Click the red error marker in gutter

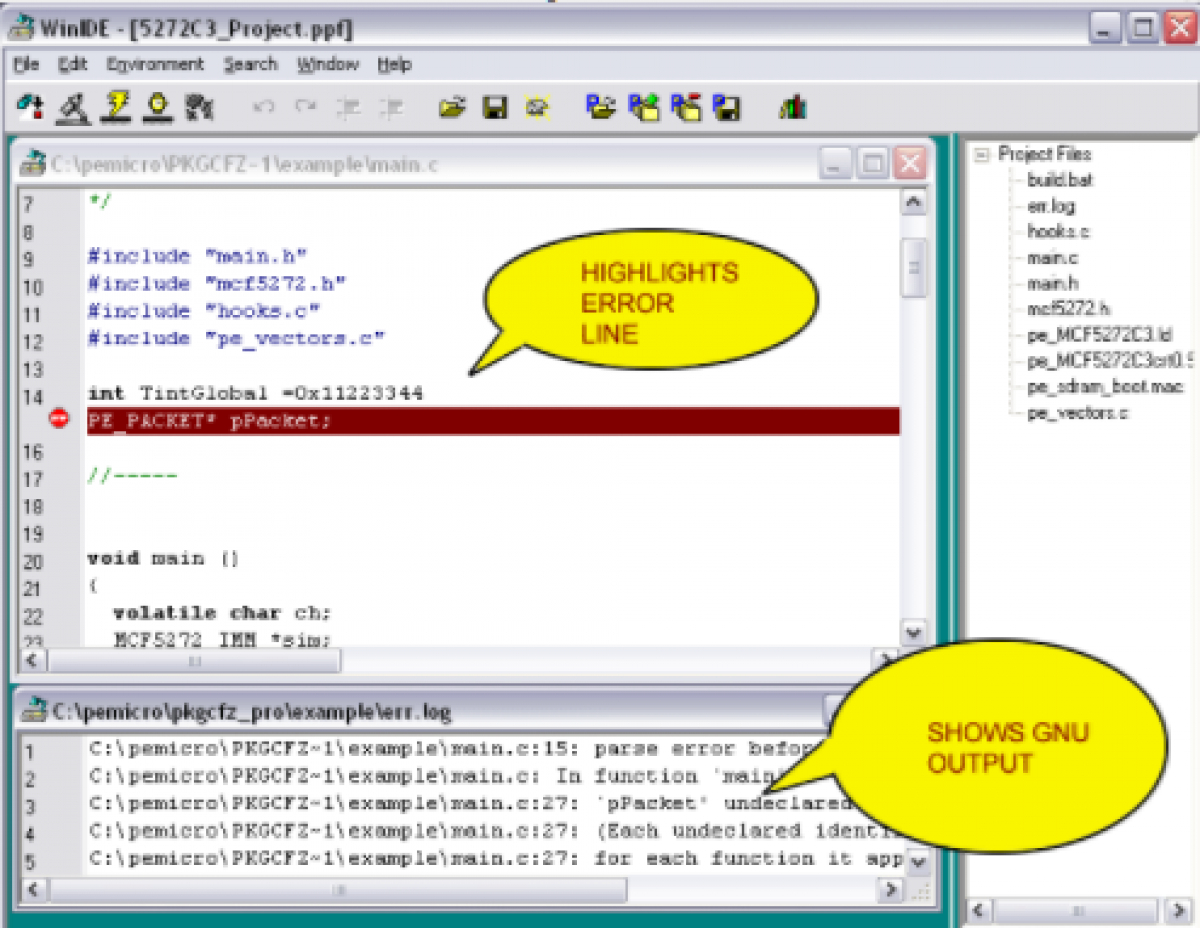[59, 420]
